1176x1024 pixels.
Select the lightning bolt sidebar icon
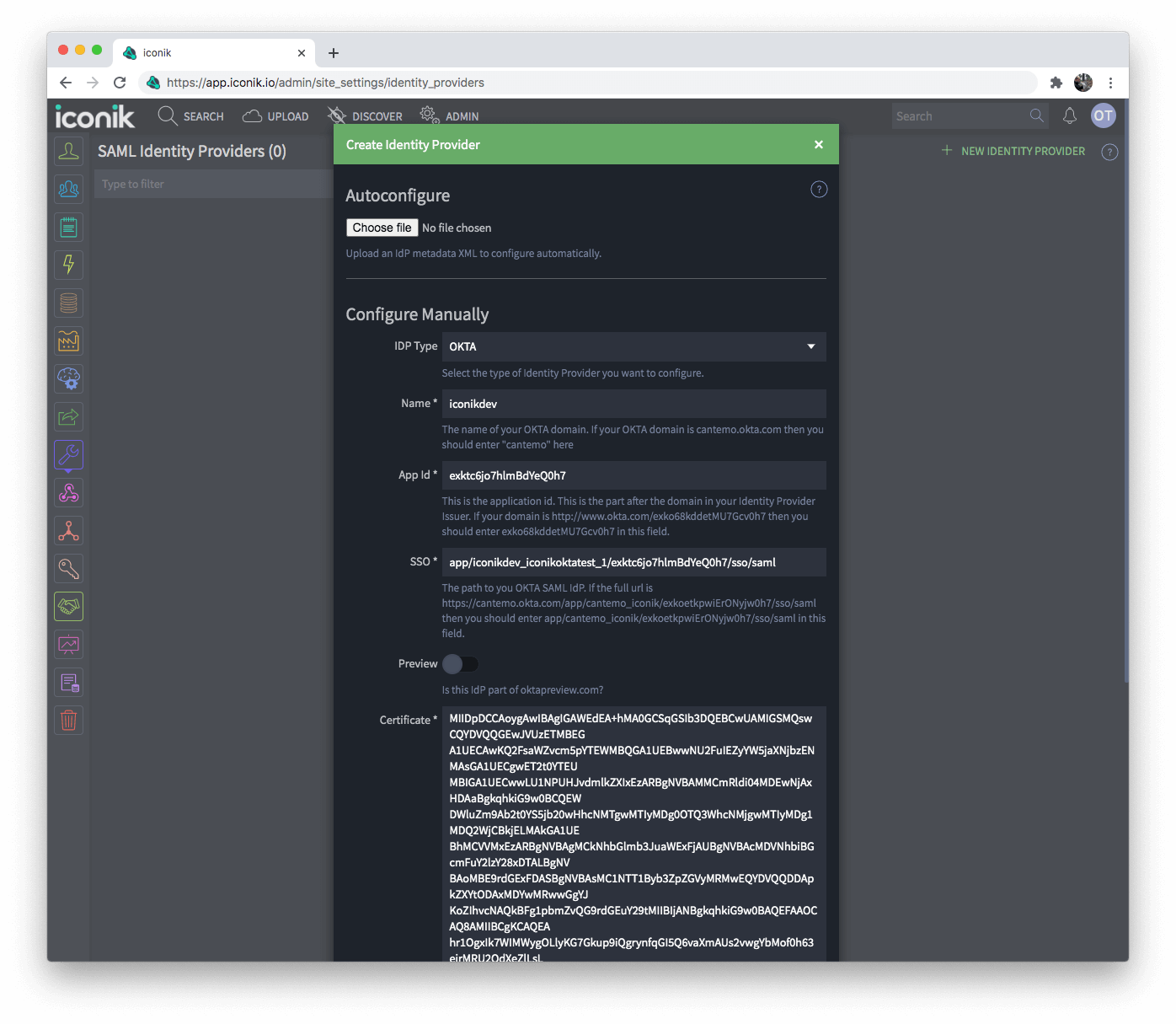point(69,265)
